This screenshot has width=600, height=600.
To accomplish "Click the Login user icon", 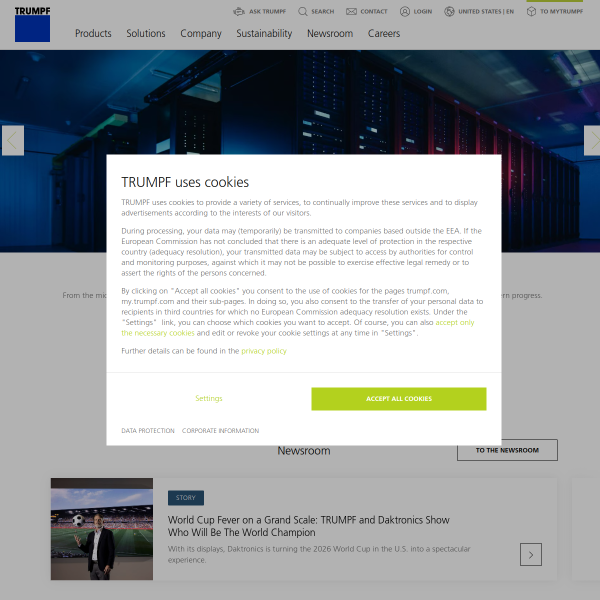I will [x=405, y=11].
